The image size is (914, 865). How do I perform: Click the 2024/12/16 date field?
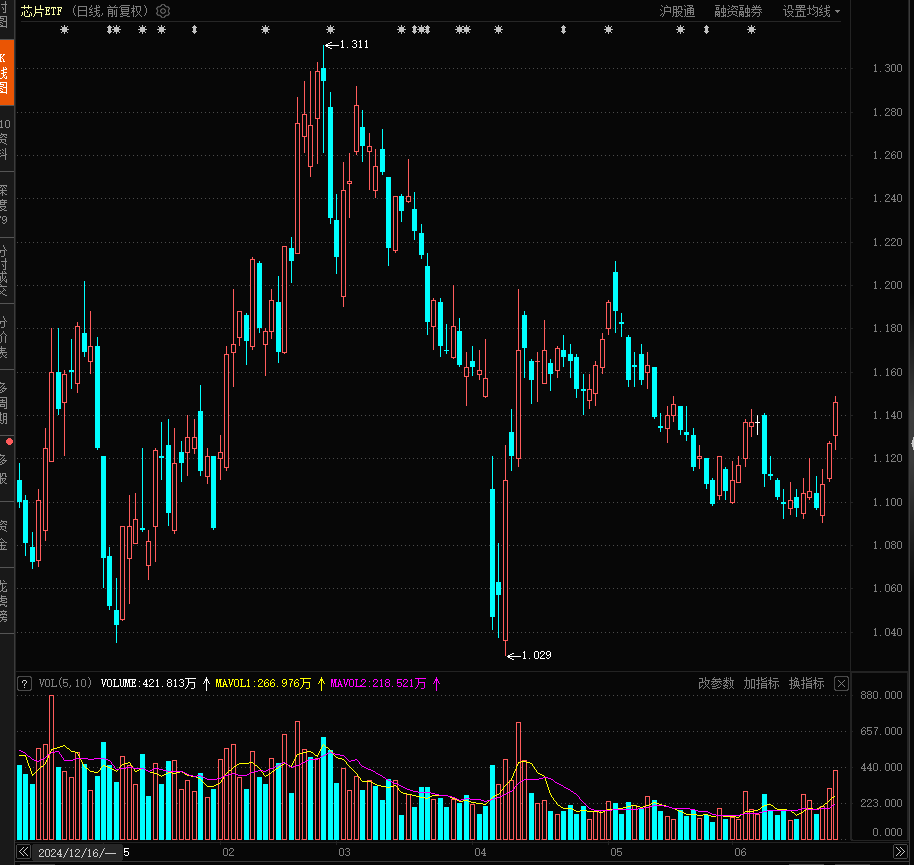[77, 853]
